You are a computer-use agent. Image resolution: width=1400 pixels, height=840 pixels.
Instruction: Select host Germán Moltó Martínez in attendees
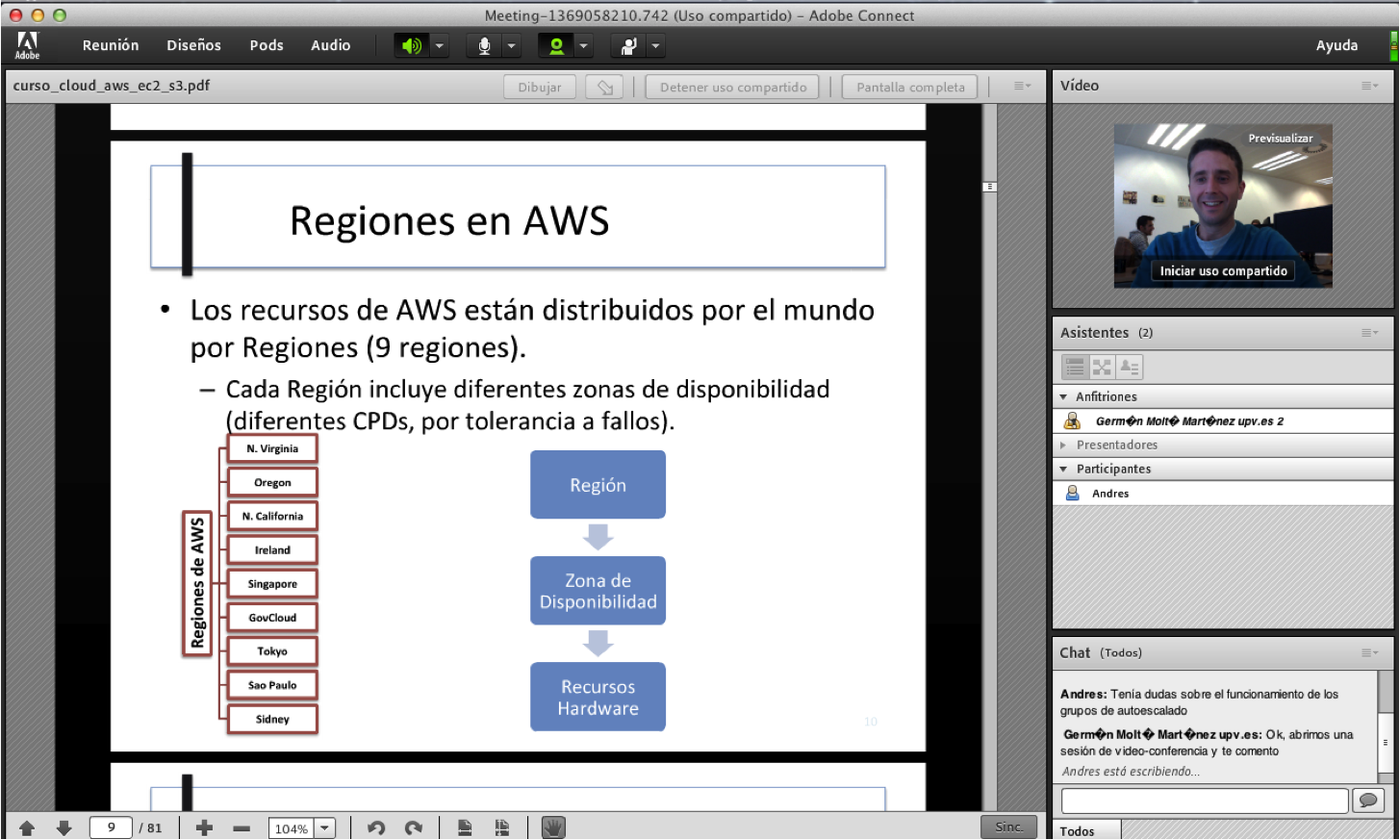tap(1223, 420)
